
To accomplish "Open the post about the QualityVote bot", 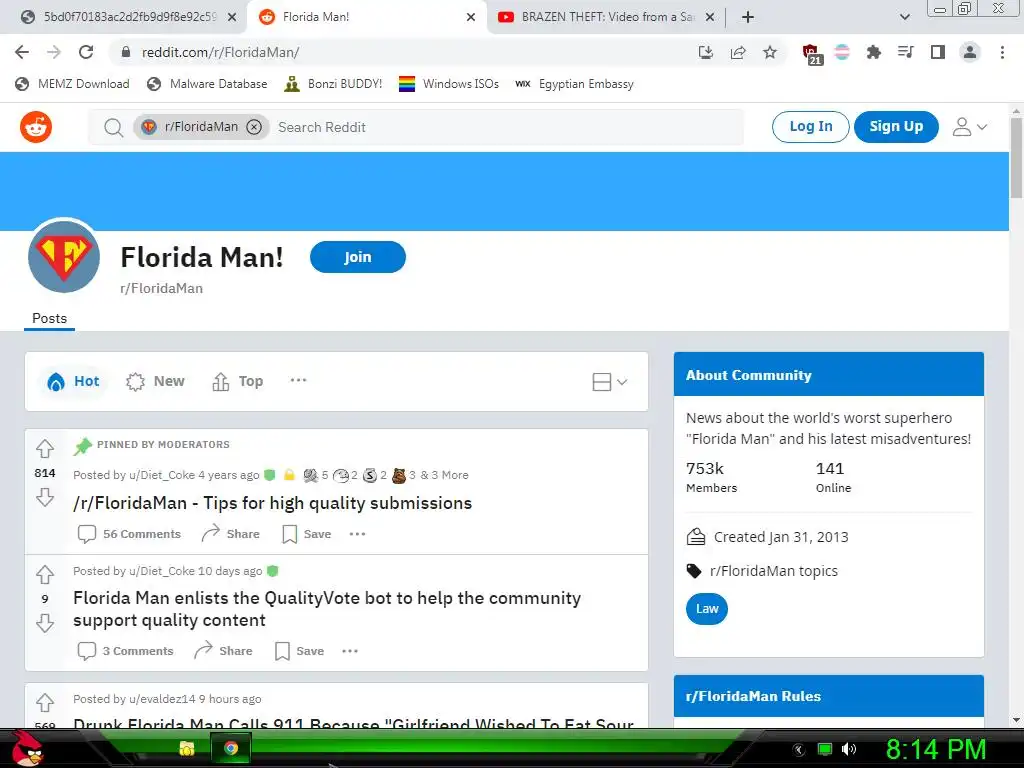I will 327,609.
